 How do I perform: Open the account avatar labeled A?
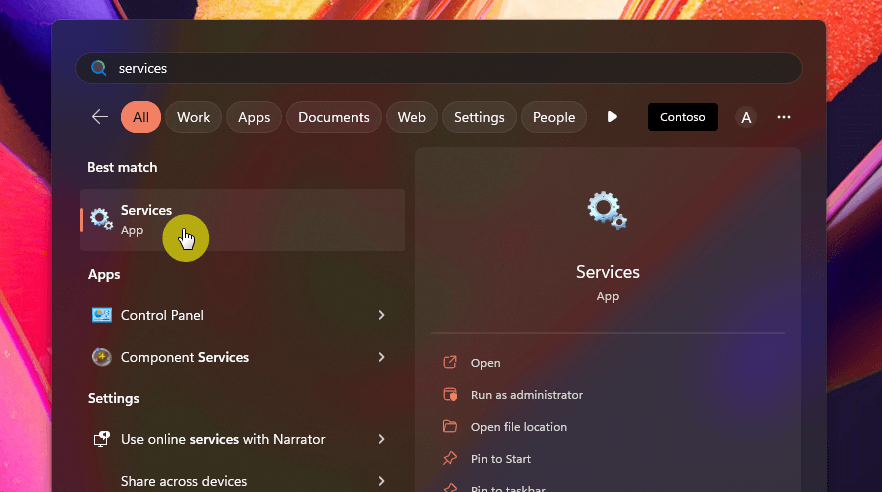[746, 118]
